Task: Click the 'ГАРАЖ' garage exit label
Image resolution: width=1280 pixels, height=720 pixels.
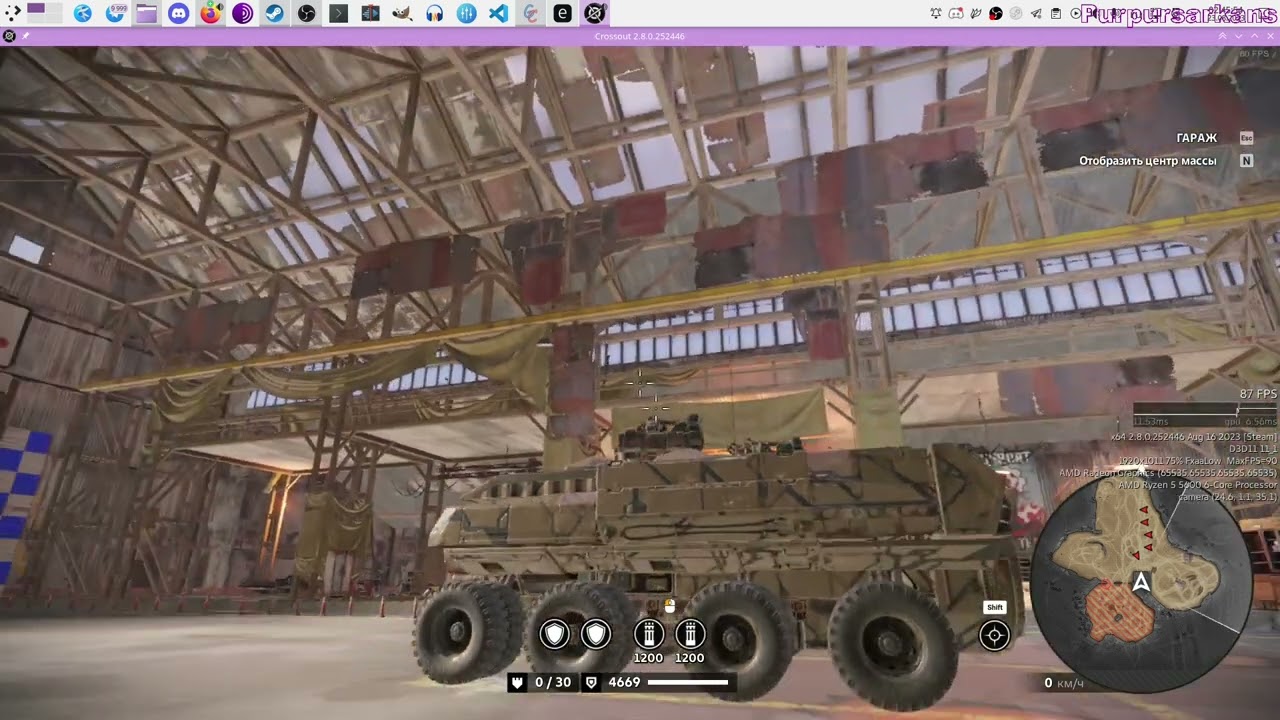Action: (1197, 138)
